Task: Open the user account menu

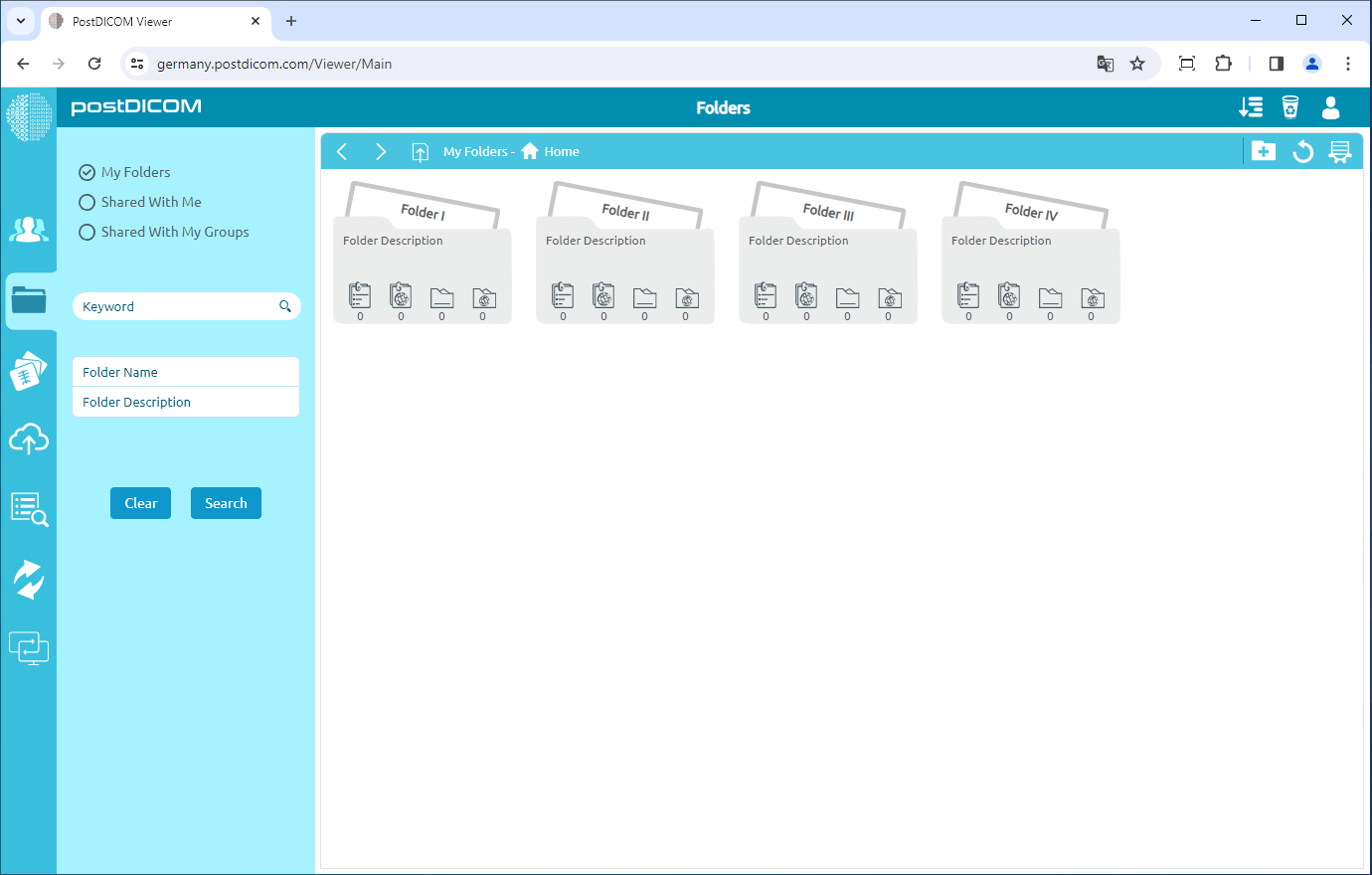Action: click(1330, 107)
